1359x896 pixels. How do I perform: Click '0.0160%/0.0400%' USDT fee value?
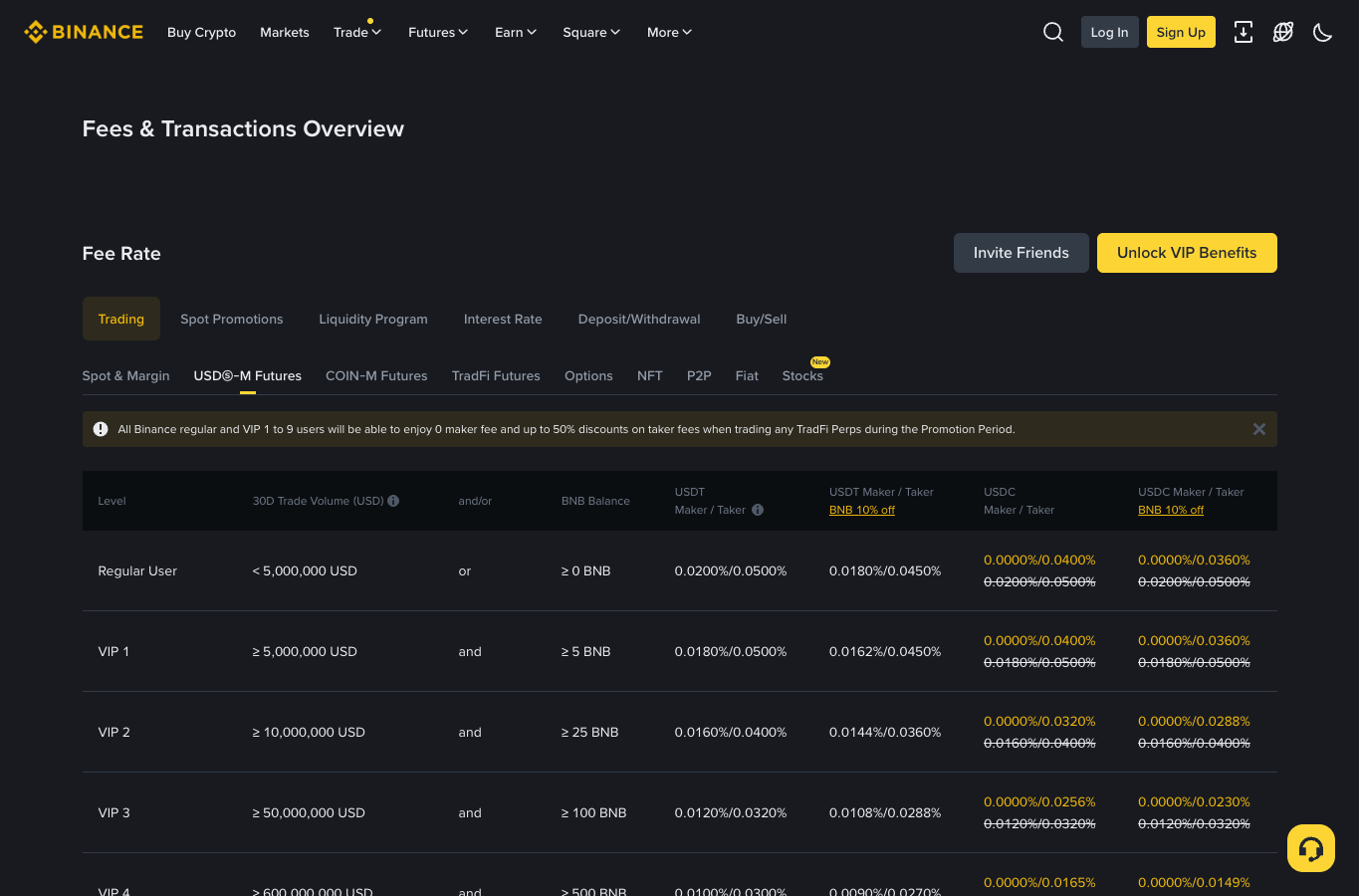(x=731, y=732)
